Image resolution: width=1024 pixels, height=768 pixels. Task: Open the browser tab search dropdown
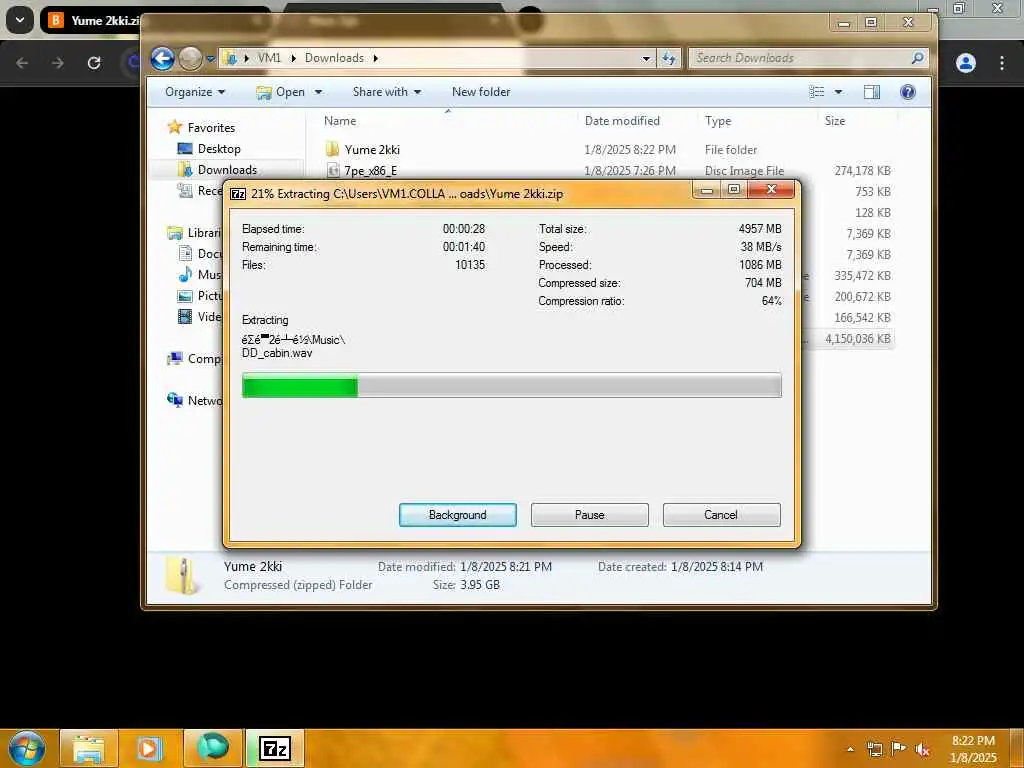(x=20, y=20)
